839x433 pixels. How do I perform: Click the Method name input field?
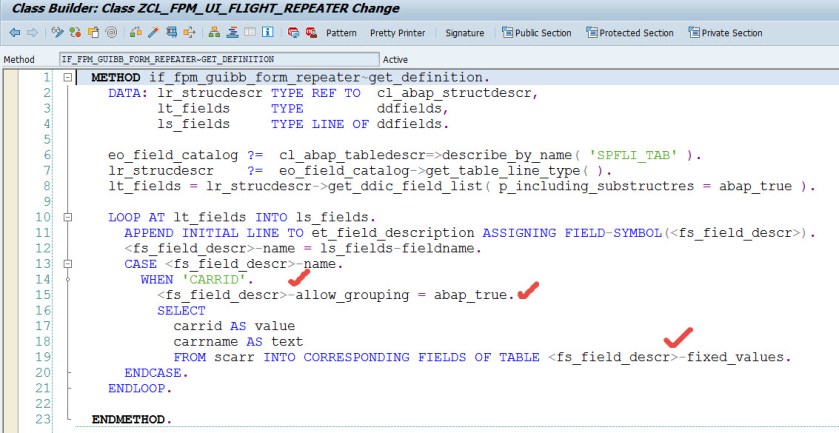tap(218, 59)
